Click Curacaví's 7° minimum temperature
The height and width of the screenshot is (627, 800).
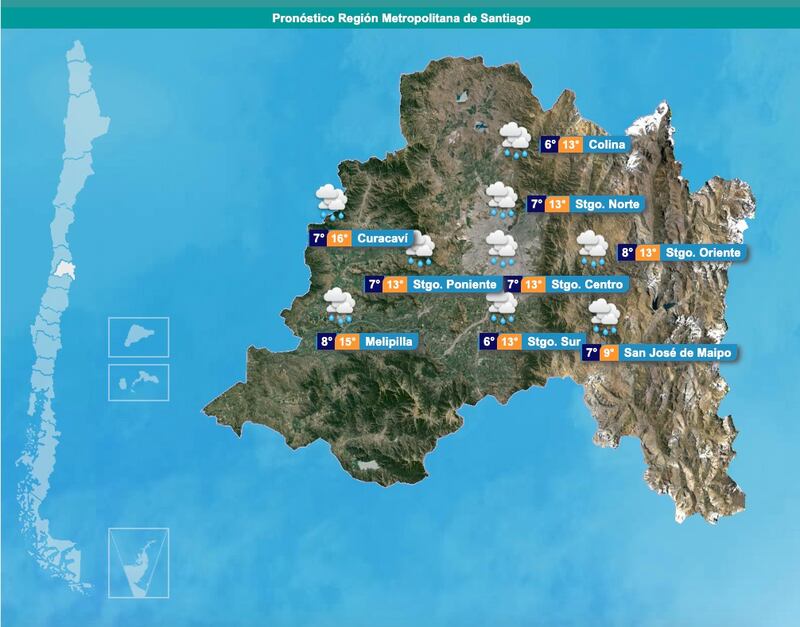pyautogui.click(x=318, y=238)
